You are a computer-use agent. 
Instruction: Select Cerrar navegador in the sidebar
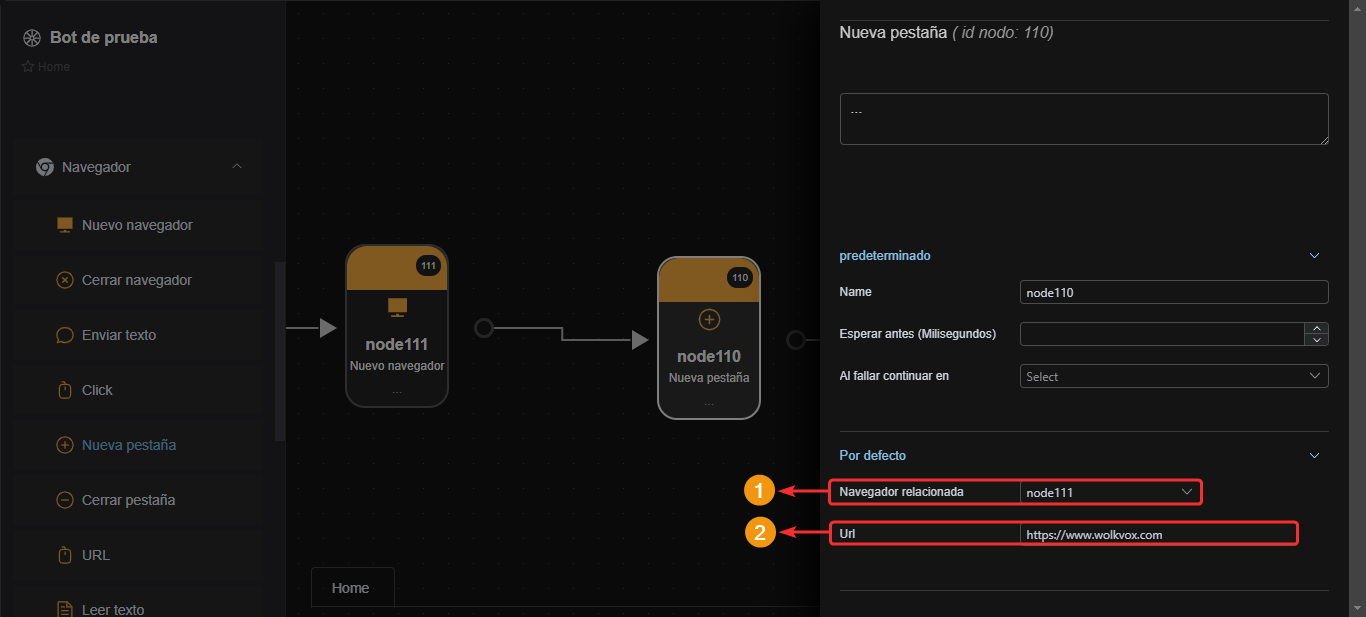(x=137, y=280)
